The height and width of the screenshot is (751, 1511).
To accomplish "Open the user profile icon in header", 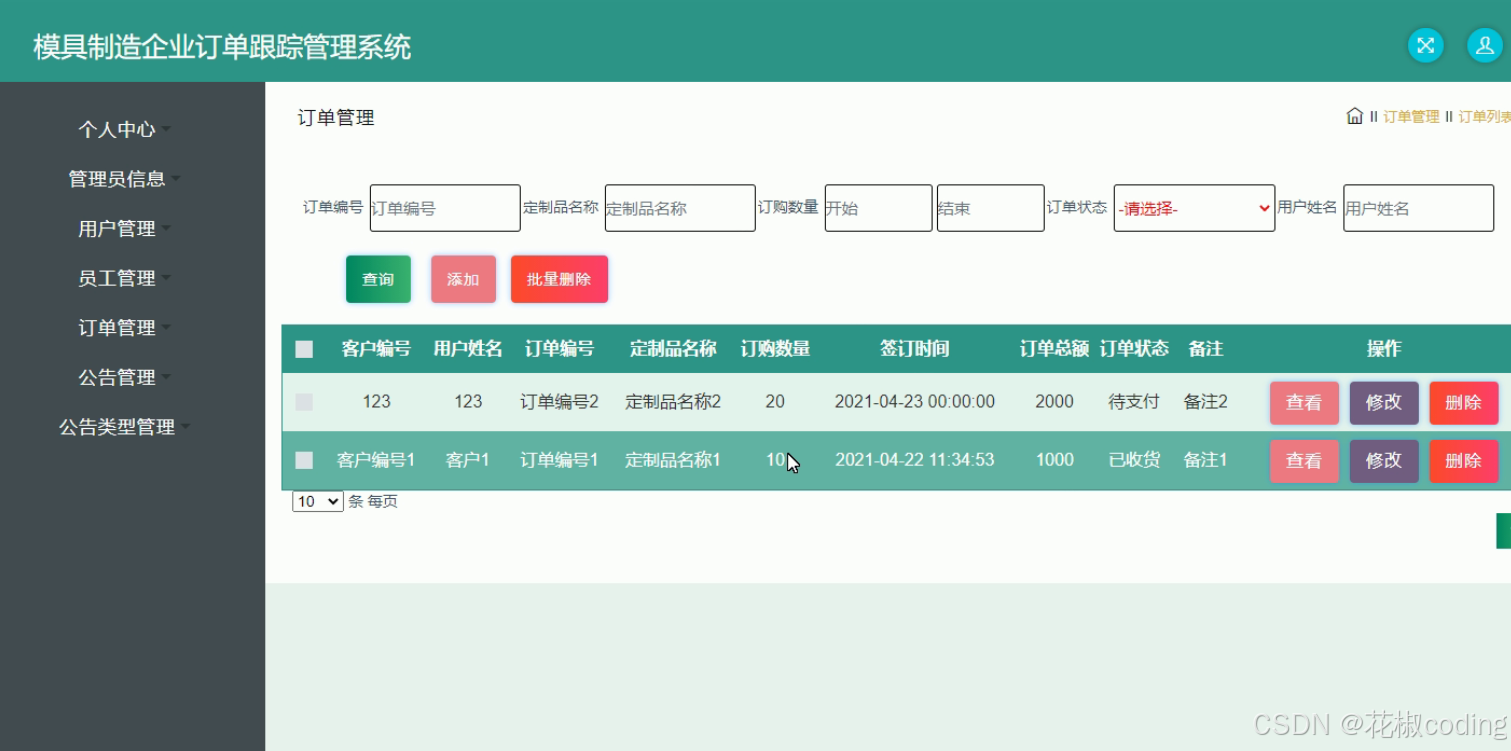I will 1484,45.
